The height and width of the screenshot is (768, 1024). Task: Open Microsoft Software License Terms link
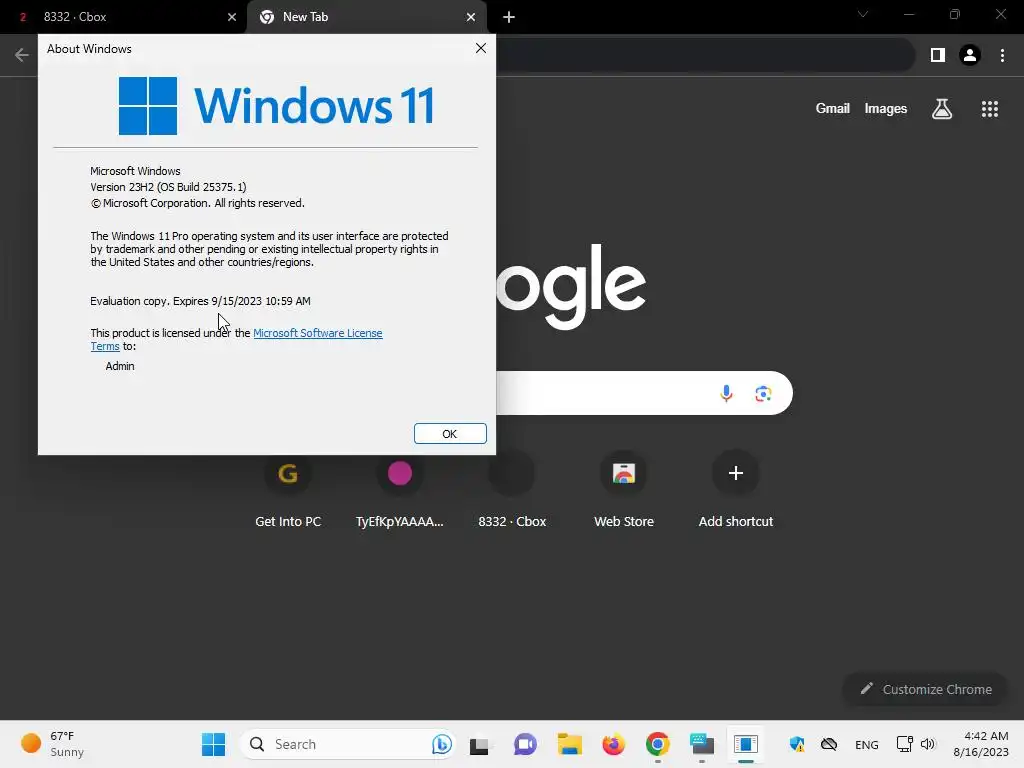click(x=317, y=333)
